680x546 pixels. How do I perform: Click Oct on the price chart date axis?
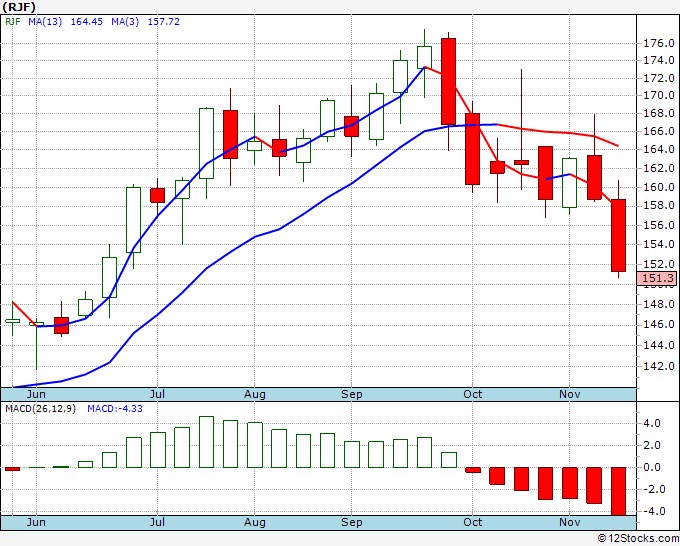[x=472, y=394]
